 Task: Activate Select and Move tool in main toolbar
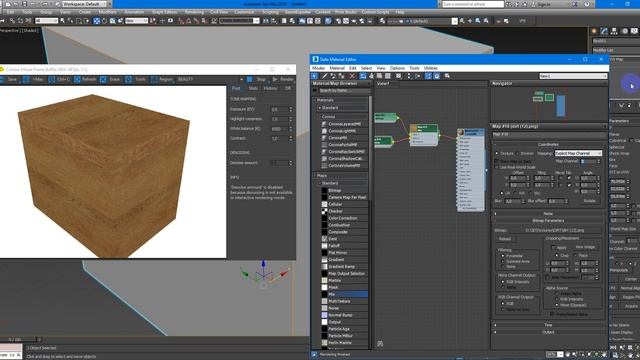(x=96, y=21)
